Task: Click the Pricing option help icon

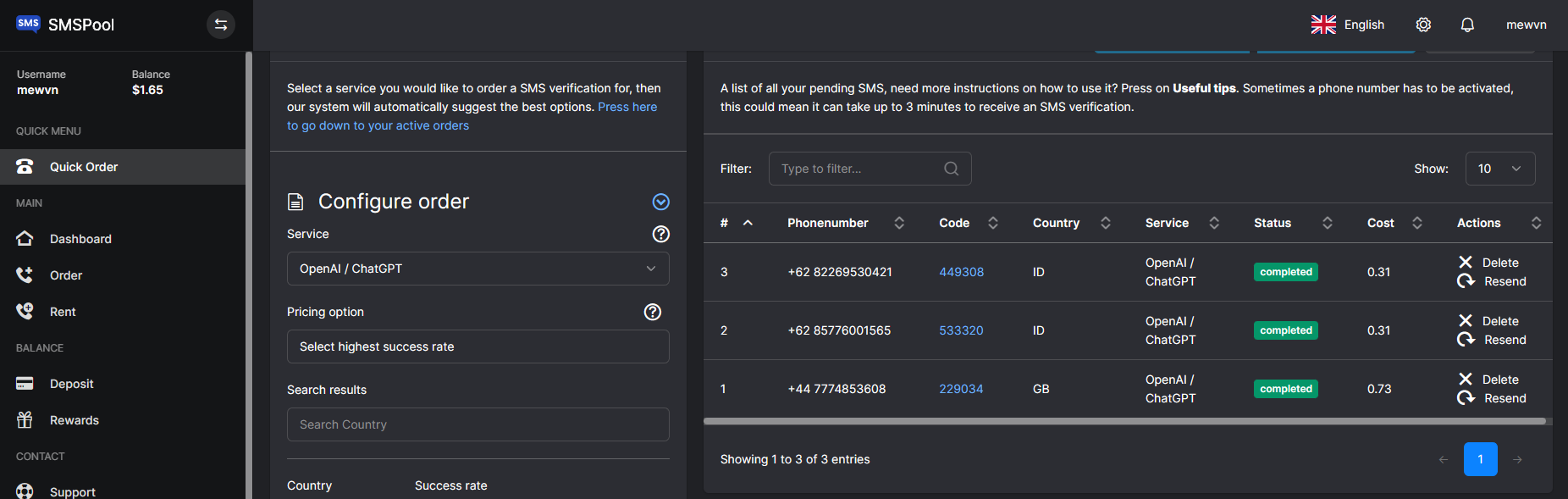Action: pos(653,312)
